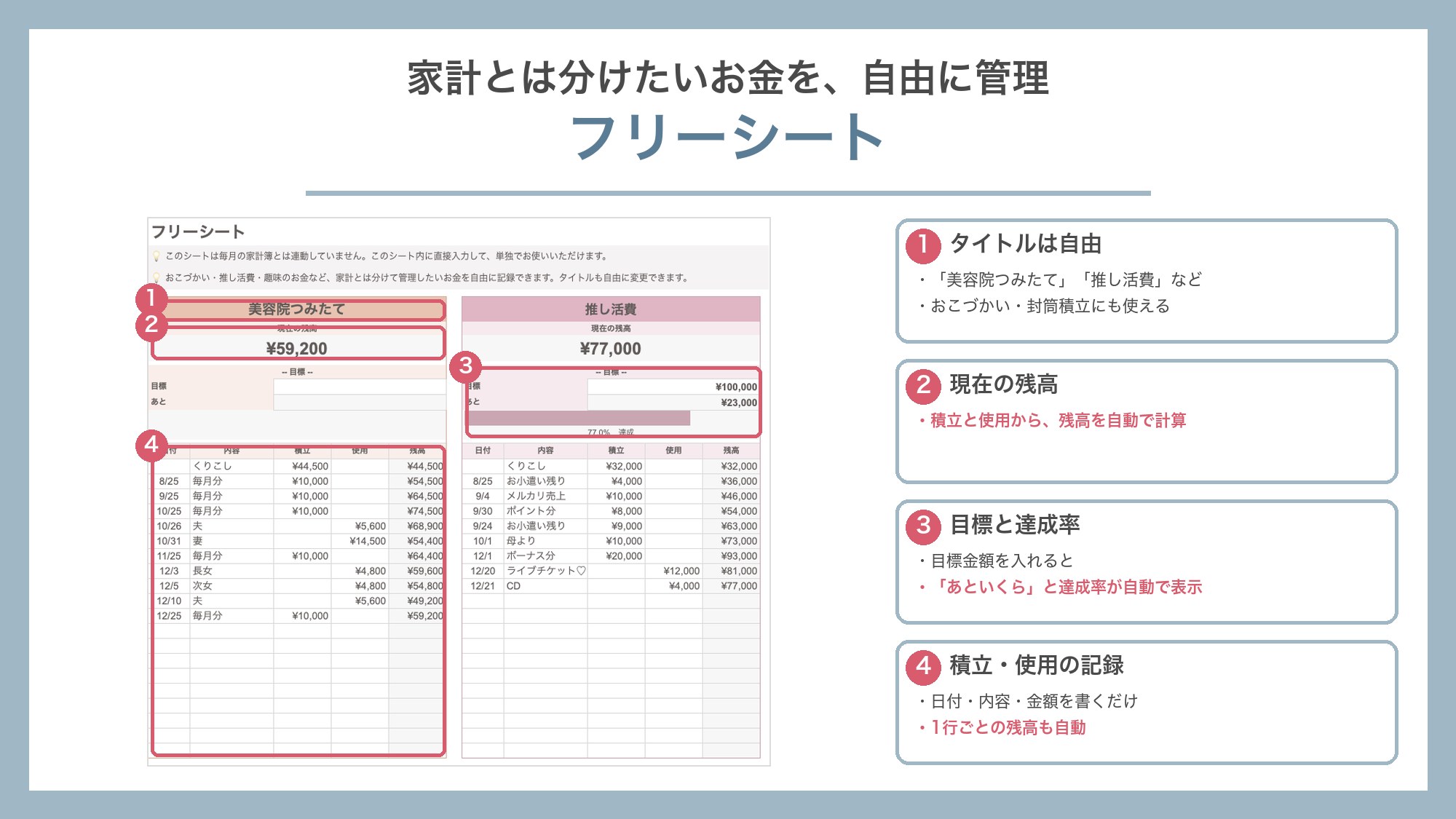1456x819 pixels.
Task: Click the red 1行ごとの残高も自動 line
Action: pos(1002,728)
